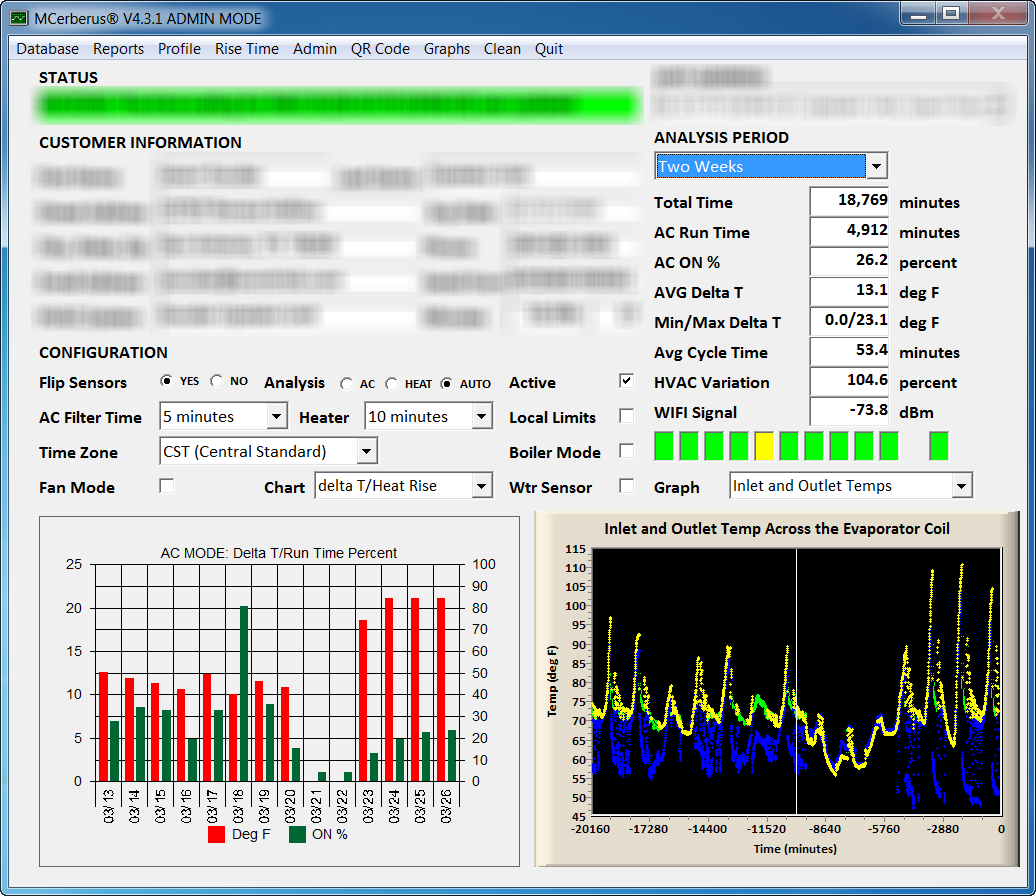The width and height of the screenshot is (1036, 896).
Task: Open the Analysis Period Two Weeks dropdown
Action: coord(876,166)
